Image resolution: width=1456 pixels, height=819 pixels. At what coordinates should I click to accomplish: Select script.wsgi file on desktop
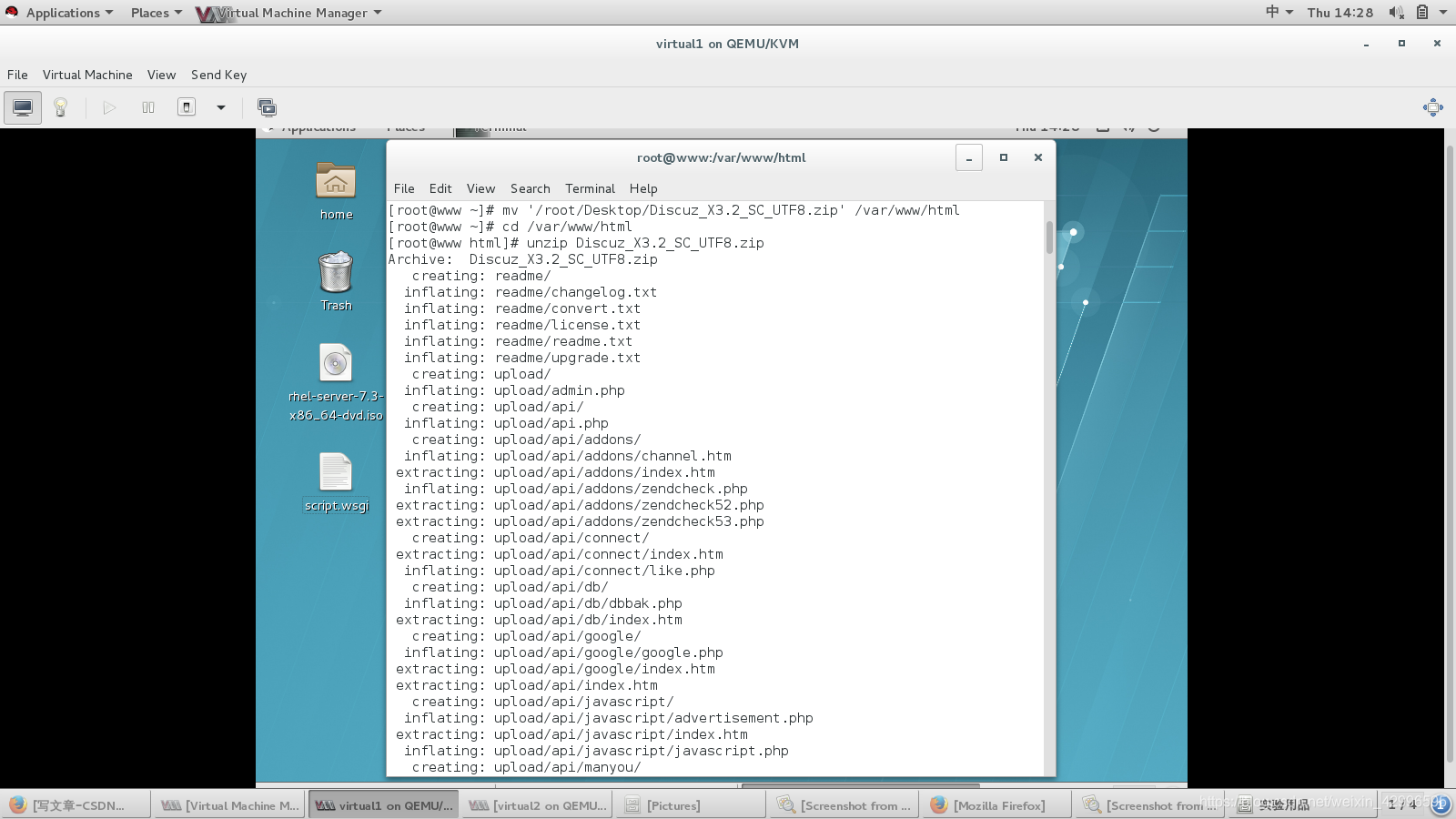(x=336, y=482)
